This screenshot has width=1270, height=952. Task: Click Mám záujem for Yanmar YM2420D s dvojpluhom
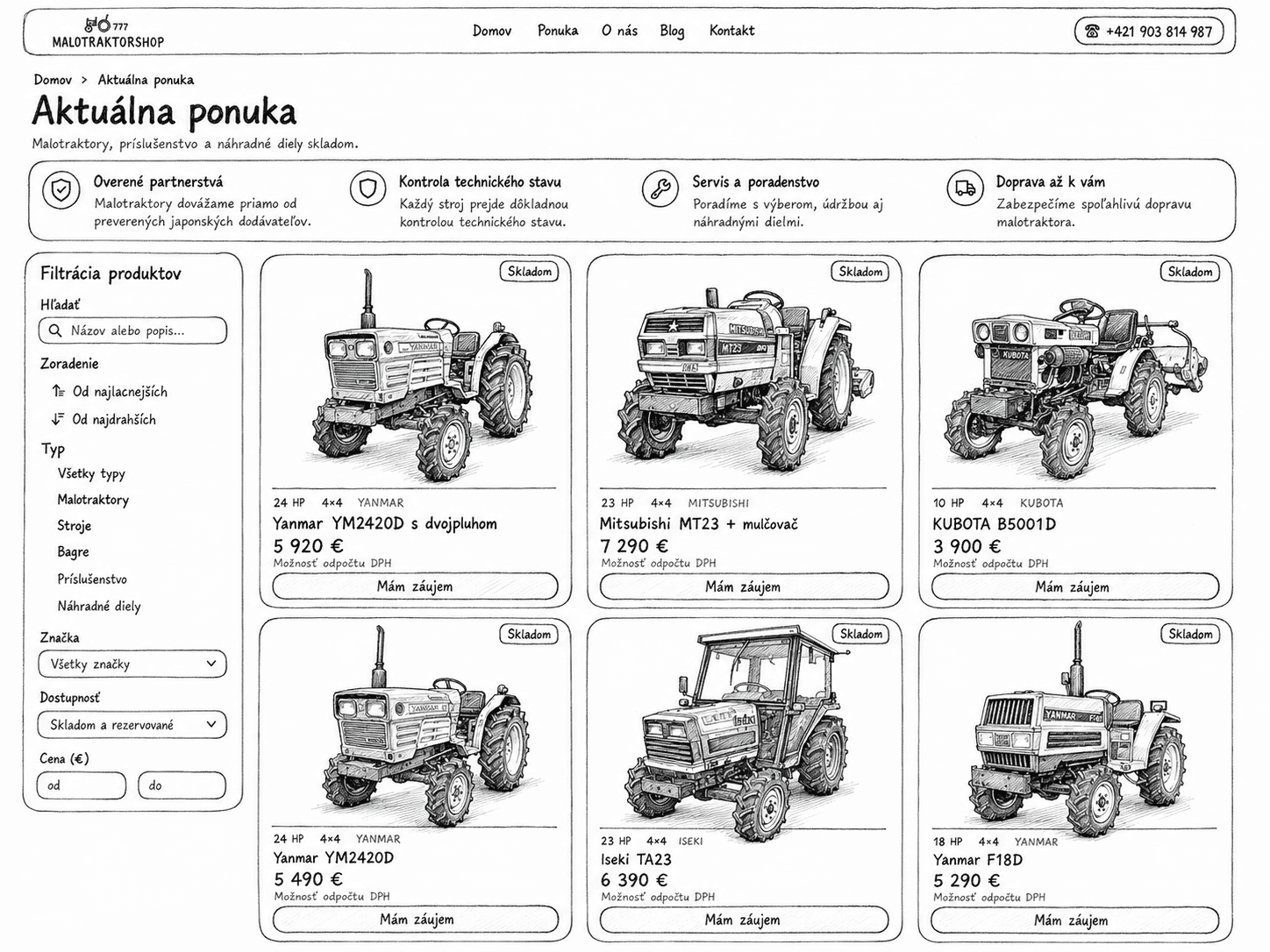pyautogui.click(x=415, y=586)
